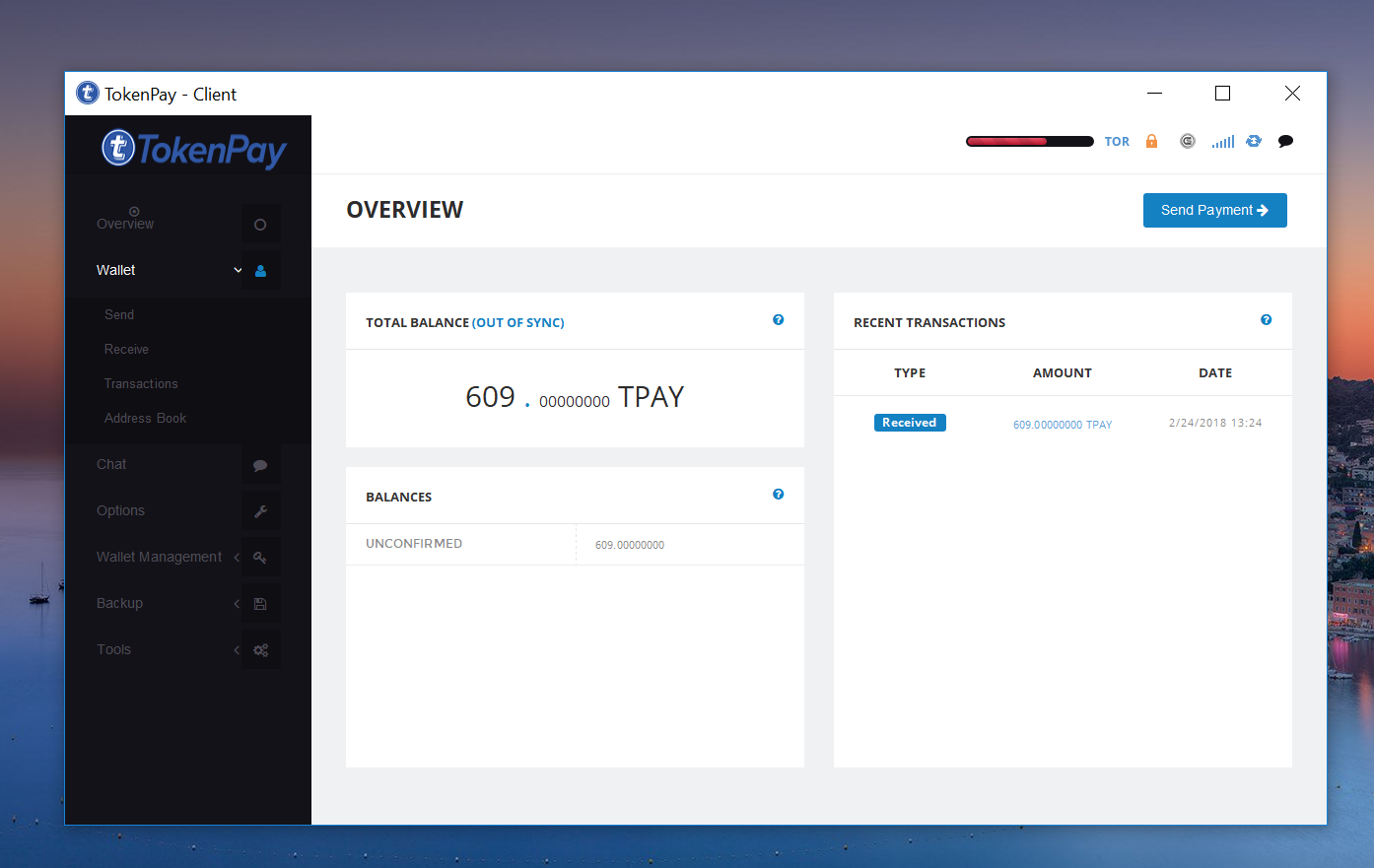Click the UNCONFIRMED balance label

[x=414, y=544]
